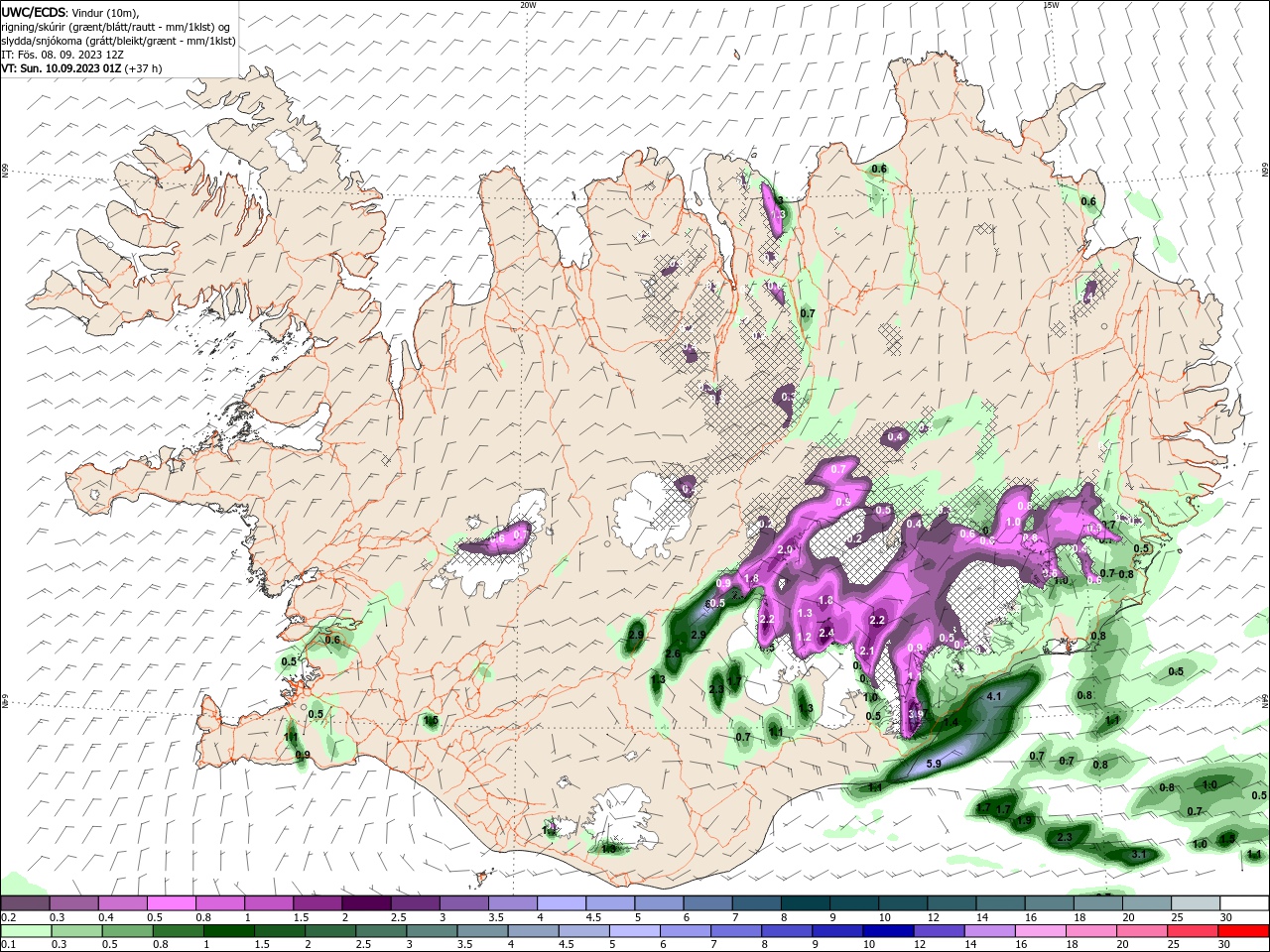Click the 20W longitude label
Image resolution: width=1270 pixels, height=952 pixels.
pyautogui.click(x=528, y=5)
